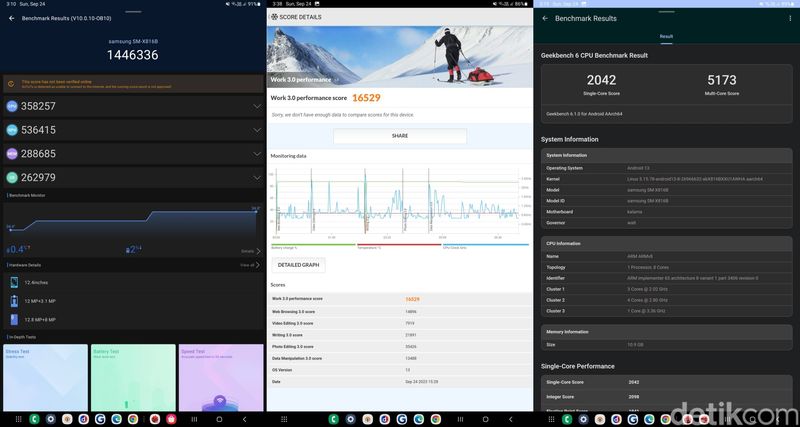This screenshot has width=800, height=427.
Task: Open Settings gear in AnTuTu panel taskbar
Action: pyautogui.click(x=51, y=419)
